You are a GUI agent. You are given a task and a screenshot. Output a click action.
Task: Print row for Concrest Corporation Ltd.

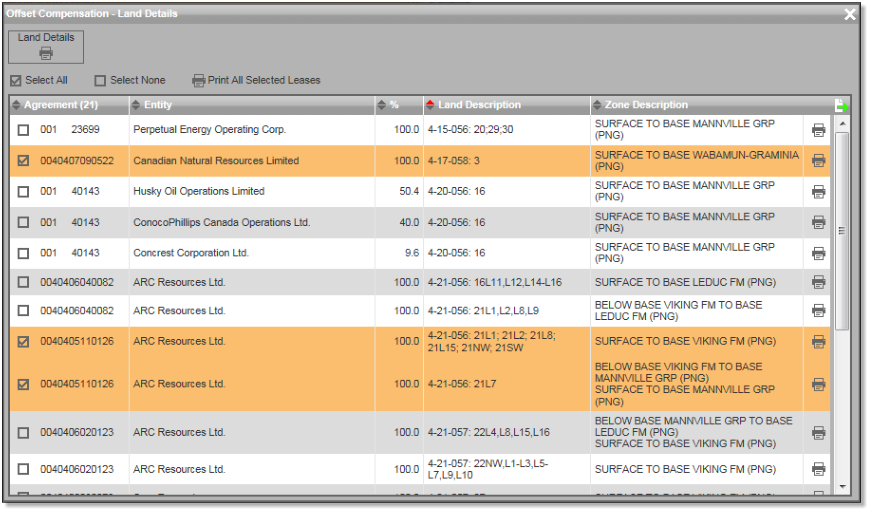(818, 254)
